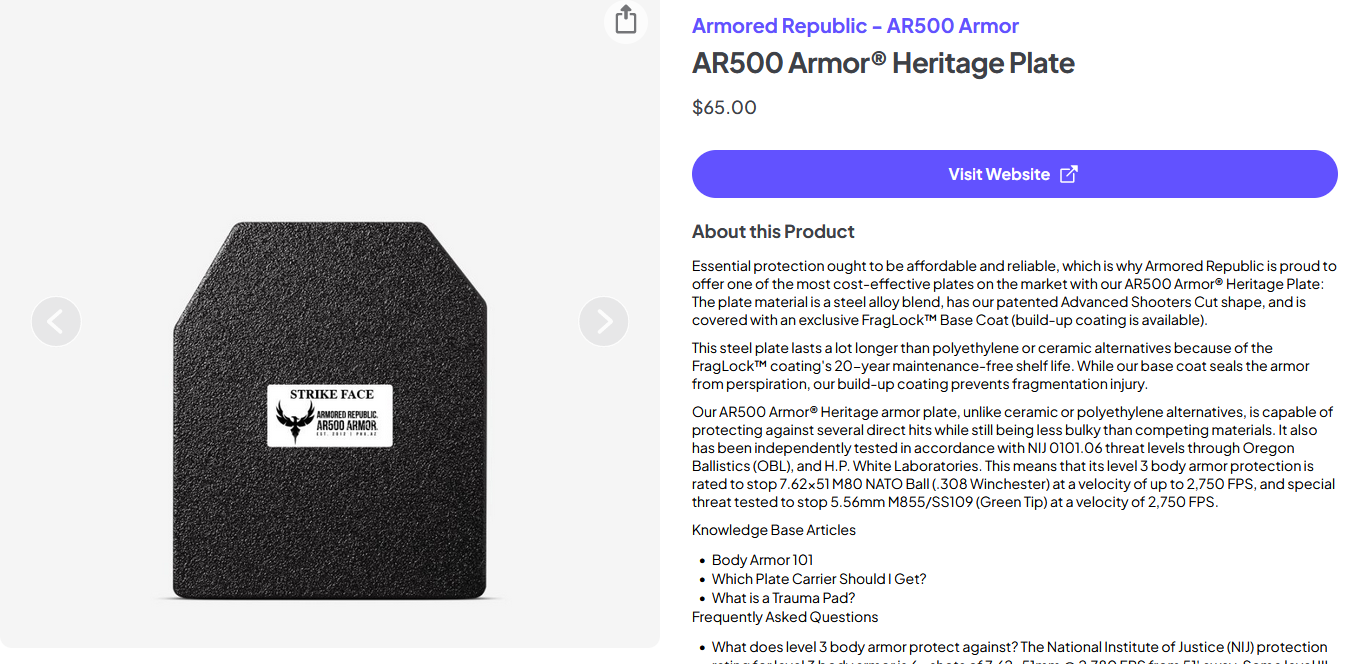The width and height of the screenshot is (1362, 664).
Task: Click the Frequently Asked Questions heading
Action: (x=785, y=617)
